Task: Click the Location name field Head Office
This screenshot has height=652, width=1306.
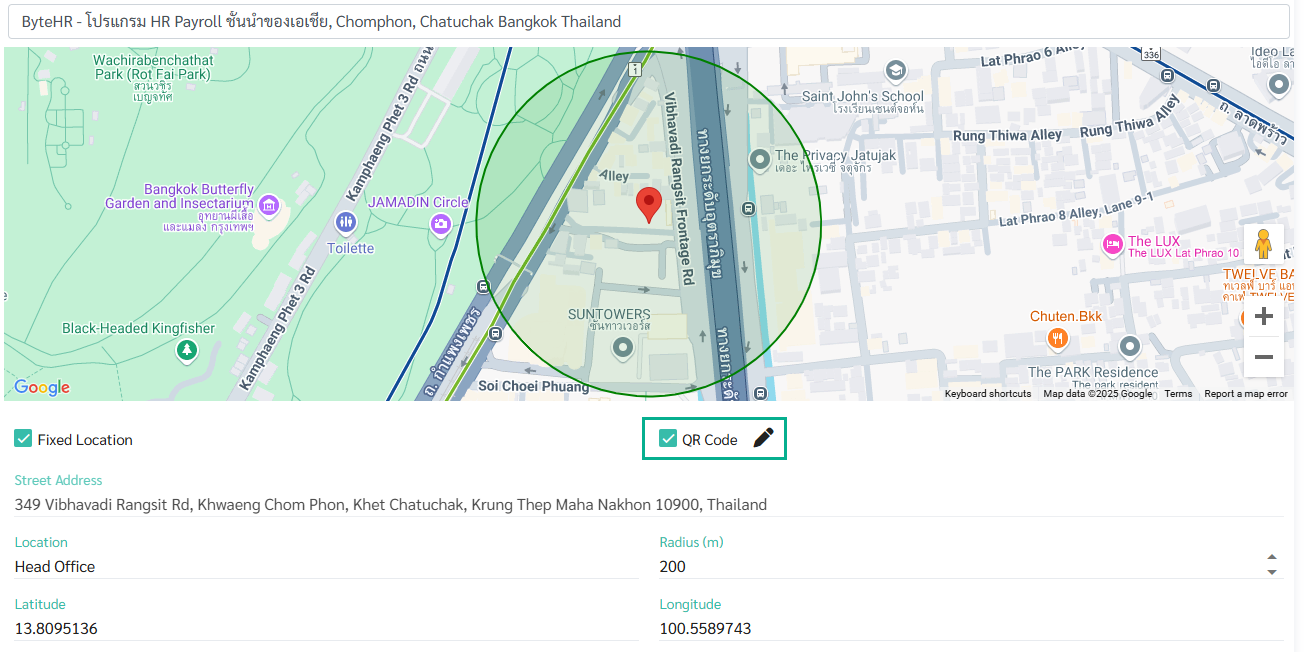Action: pos(326,567)
